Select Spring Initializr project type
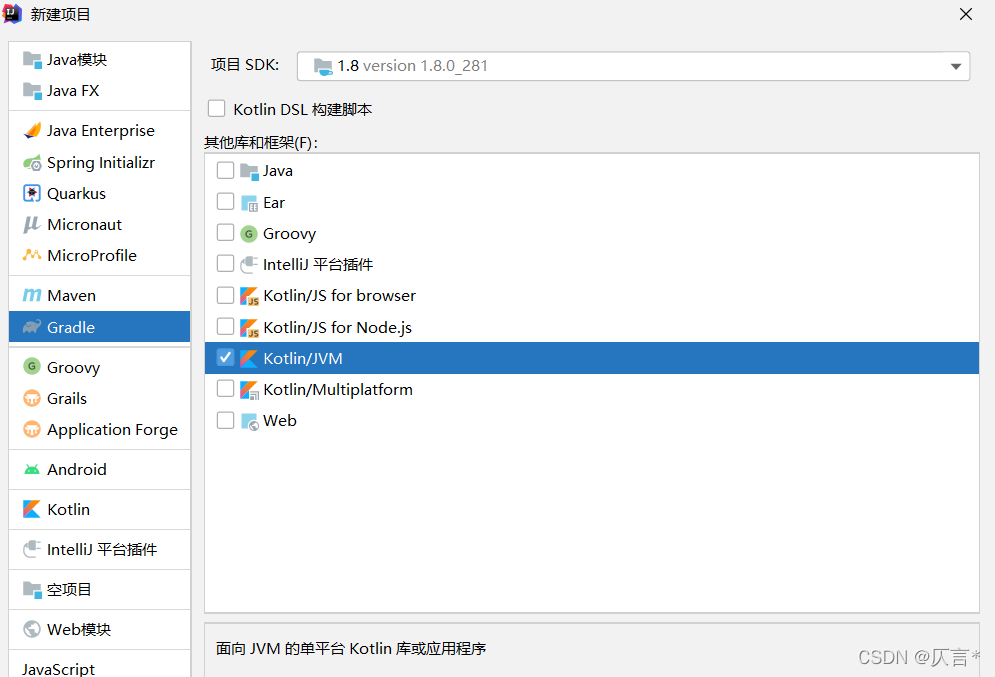The height and width of the screenshot is (677, 995). coord(100,163)
